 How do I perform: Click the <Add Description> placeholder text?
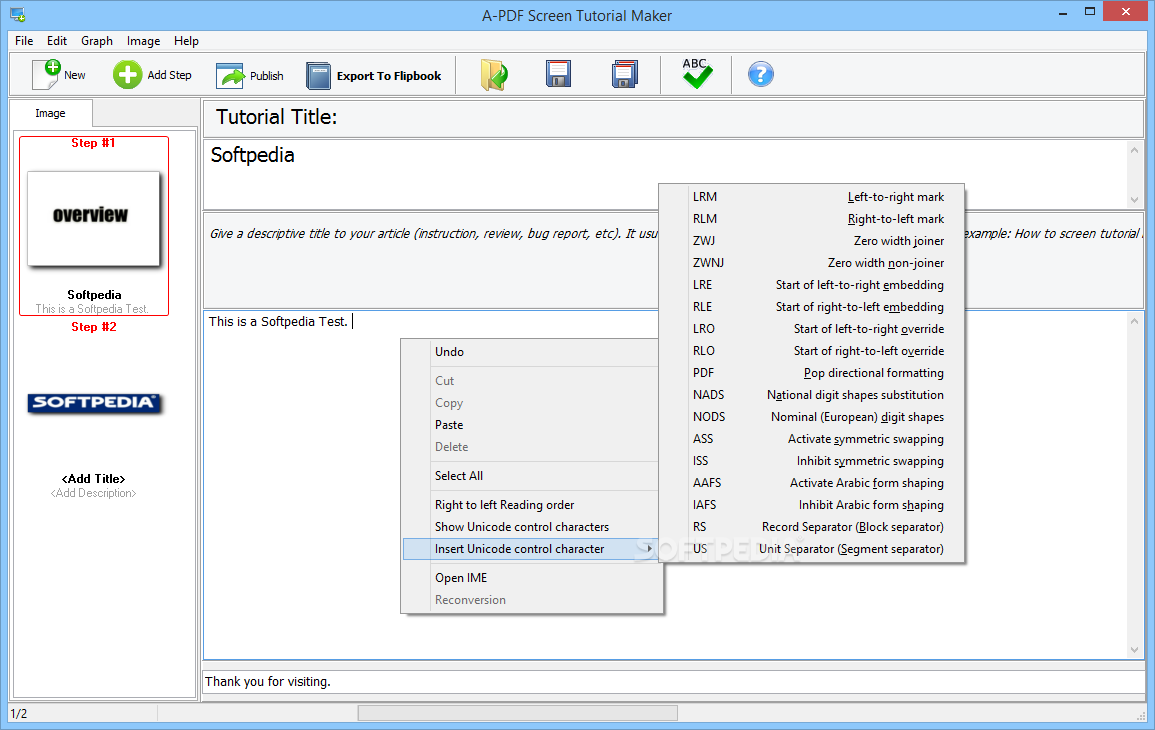click(x=94, y=494)
